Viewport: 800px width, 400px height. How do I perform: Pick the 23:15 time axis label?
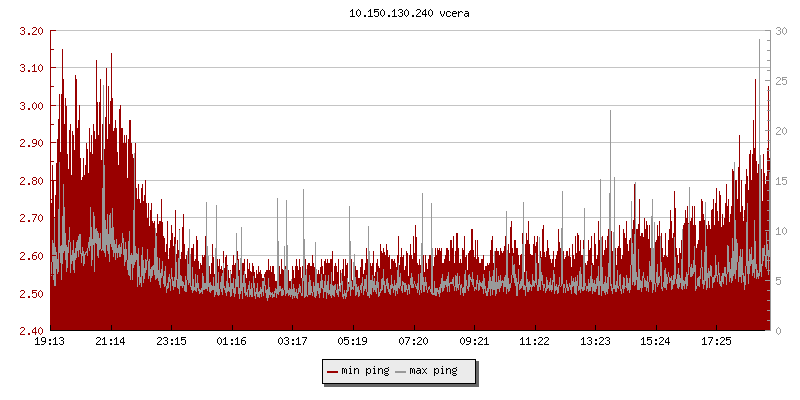click(171, 342)
